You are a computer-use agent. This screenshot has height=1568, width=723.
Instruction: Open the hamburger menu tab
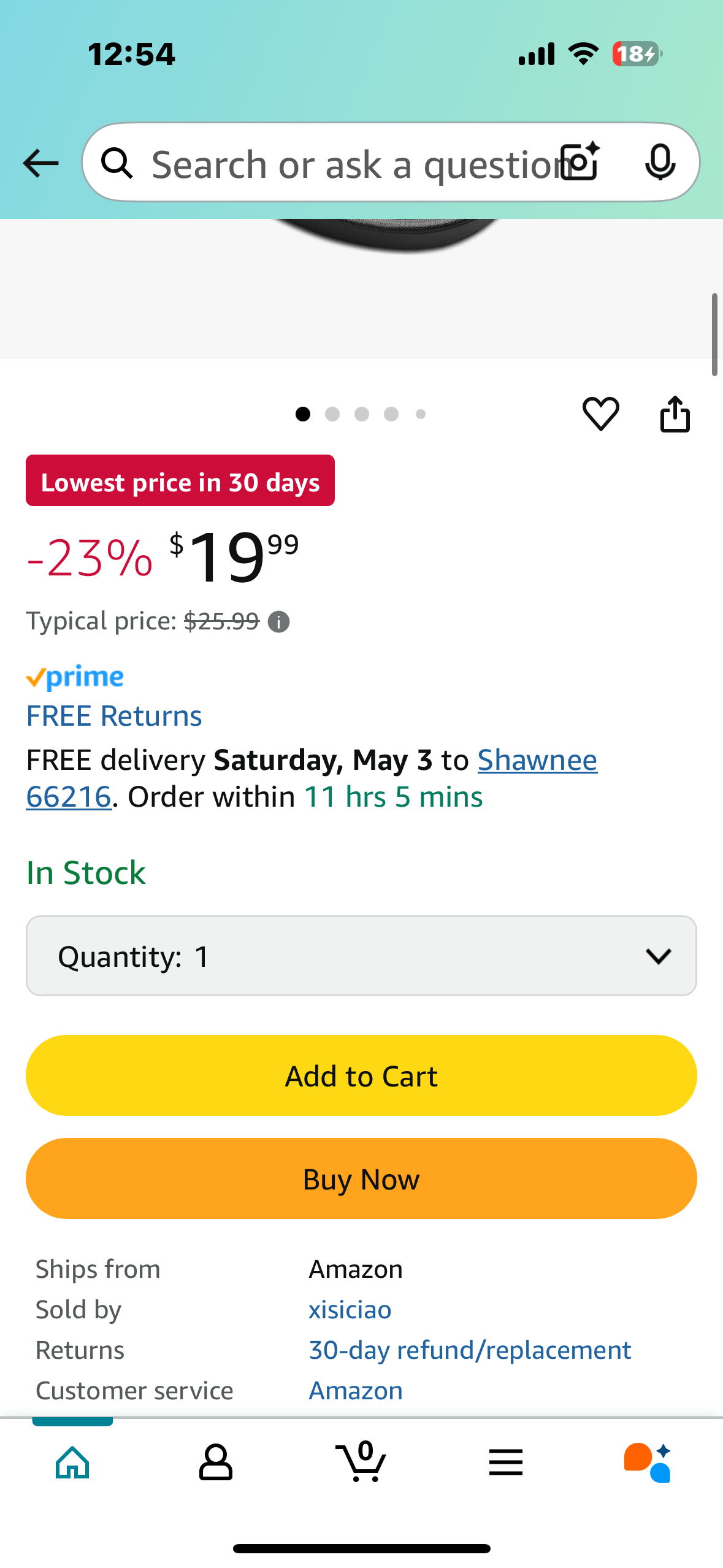[506, 1462]
